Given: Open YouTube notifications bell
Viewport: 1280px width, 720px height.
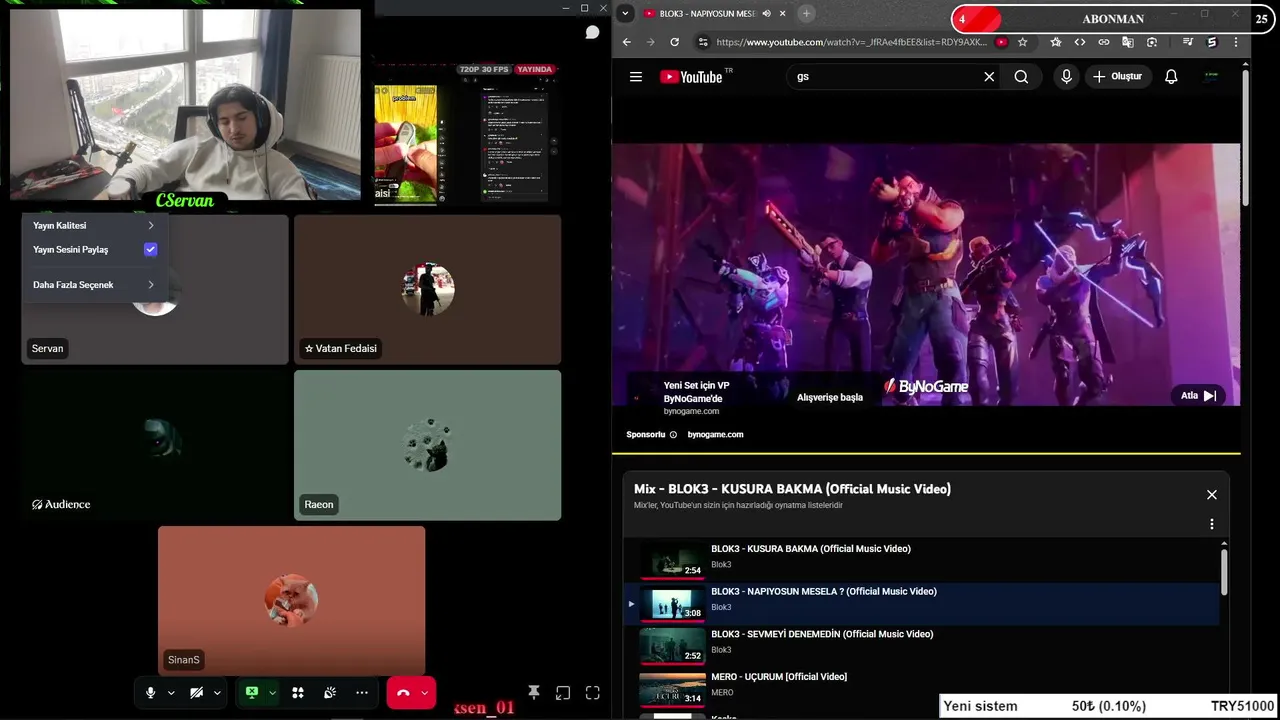Looking at the screenshot, I should tap(1171, 77).
